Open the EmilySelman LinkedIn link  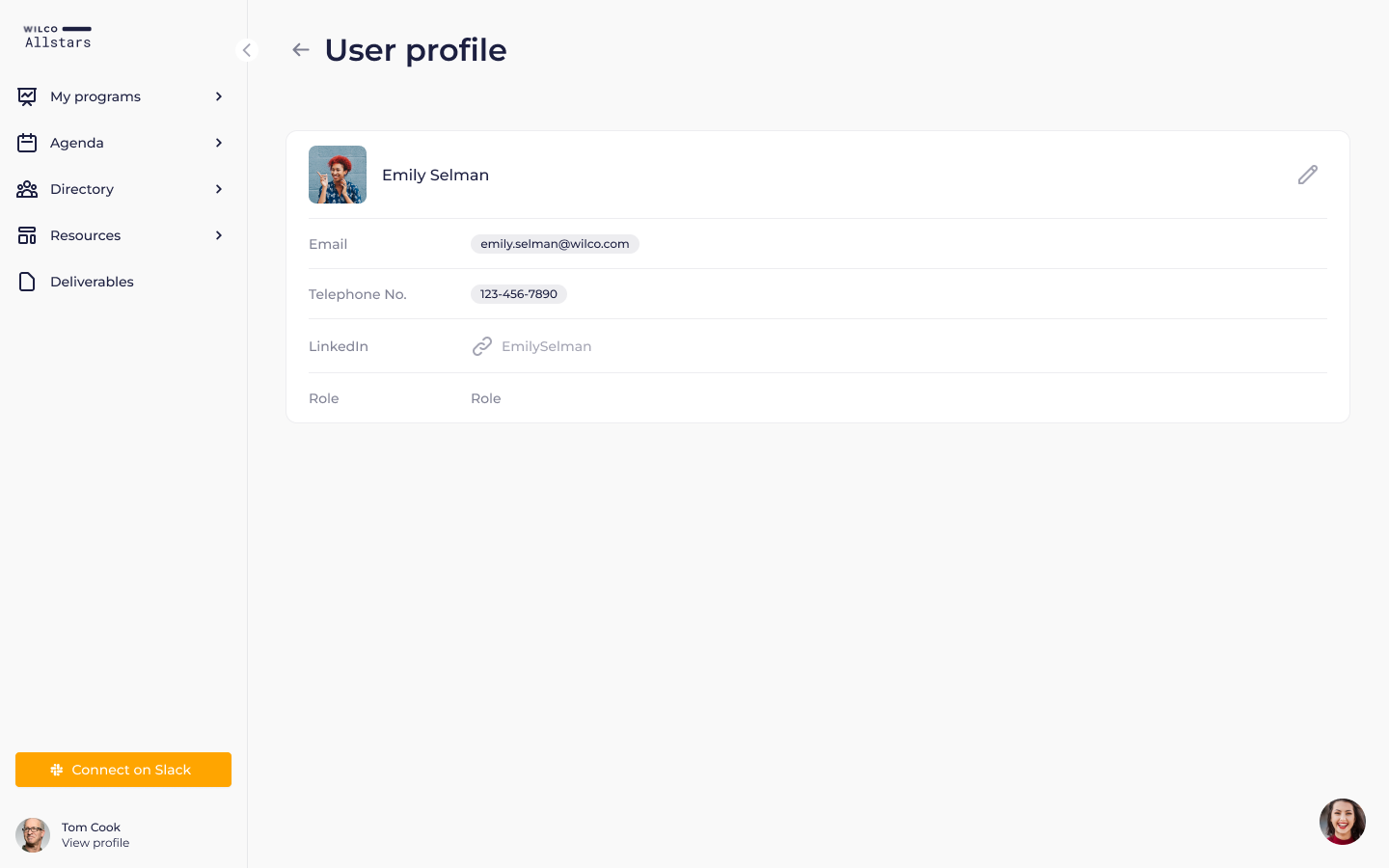point(546,346)
